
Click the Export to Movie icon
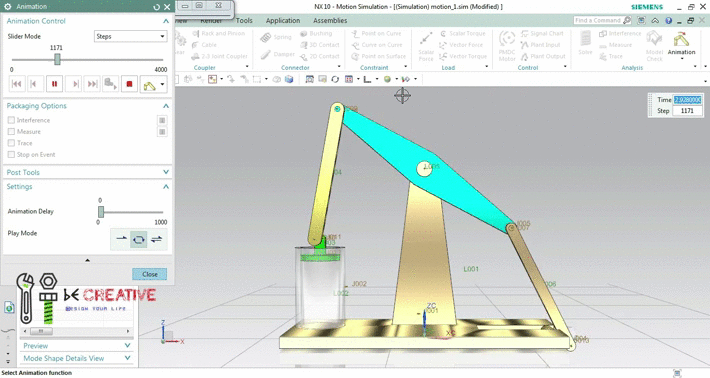(x=110, y=84)
